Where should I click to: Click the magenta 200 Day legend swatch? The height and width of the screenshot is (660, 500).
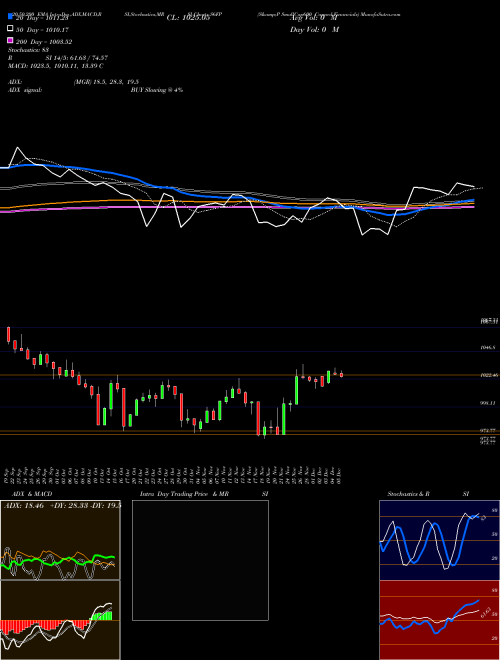point(11,40)
